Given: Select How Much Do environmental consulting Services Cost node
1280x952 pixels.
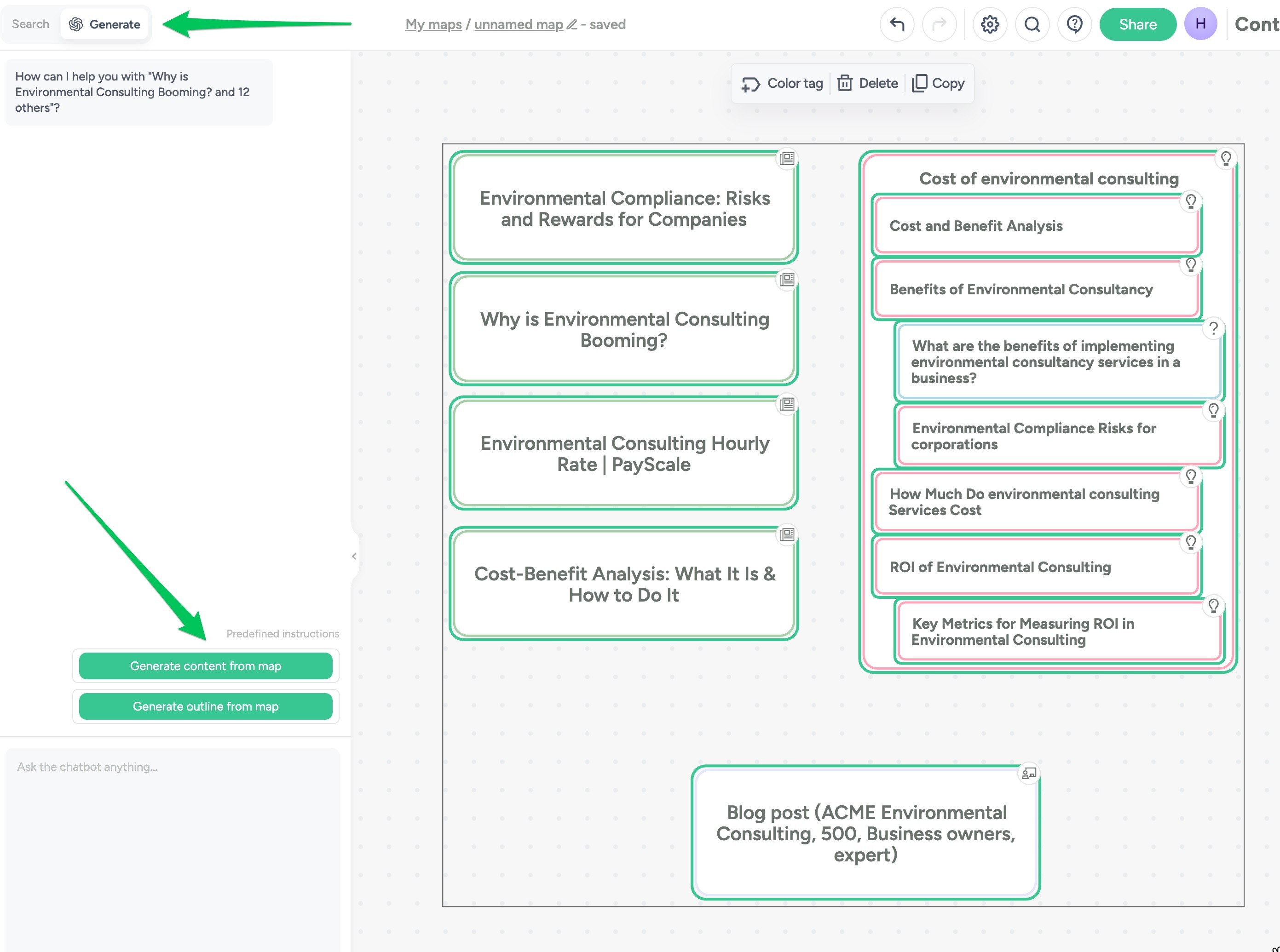Looking at the screenshot, I should click(1036, 502).
